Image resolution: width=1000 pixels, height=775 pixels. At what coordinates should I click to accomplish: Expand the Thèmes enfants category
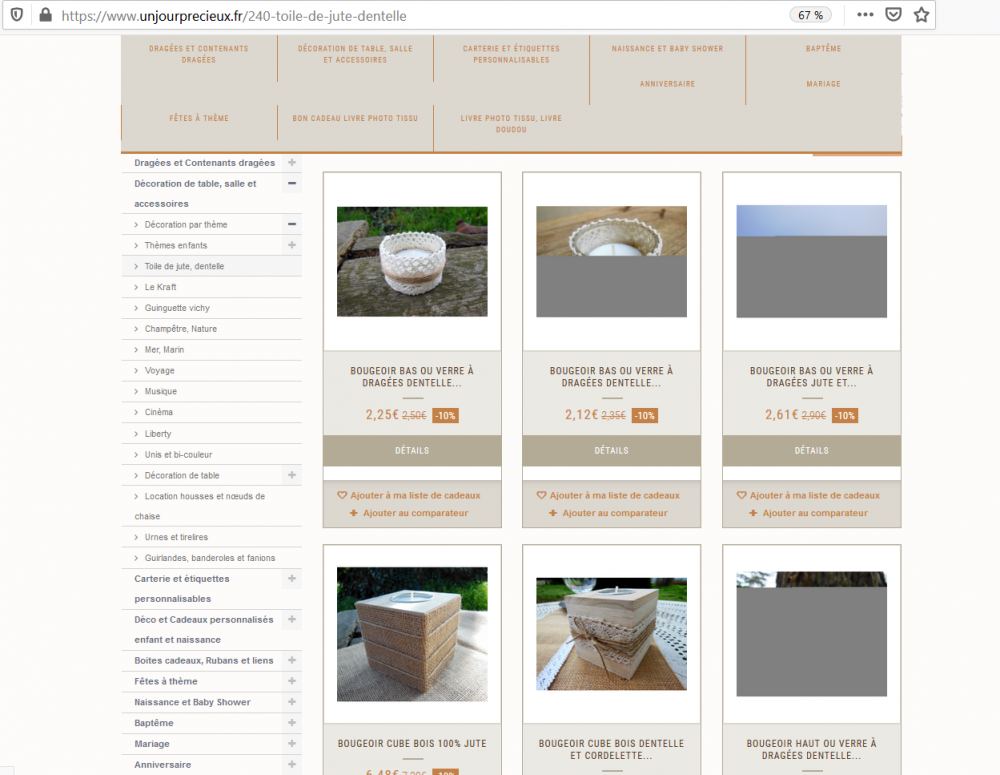pos(291,245)
